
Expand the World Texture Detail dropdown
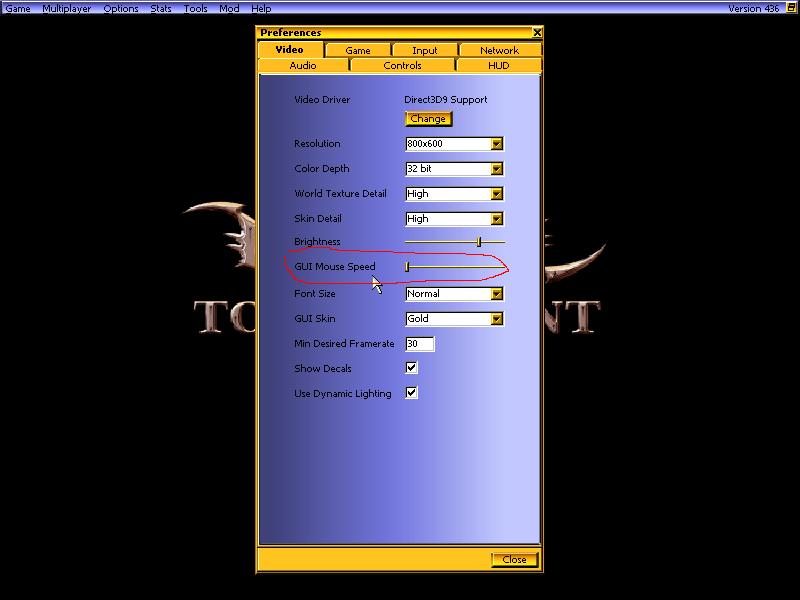click(x=496, y=194)
